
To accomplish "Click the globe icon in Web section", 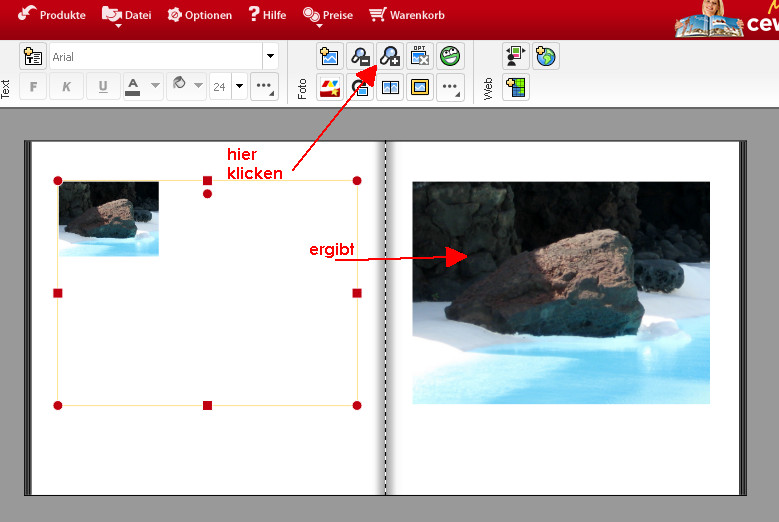I will coord(545,57).
